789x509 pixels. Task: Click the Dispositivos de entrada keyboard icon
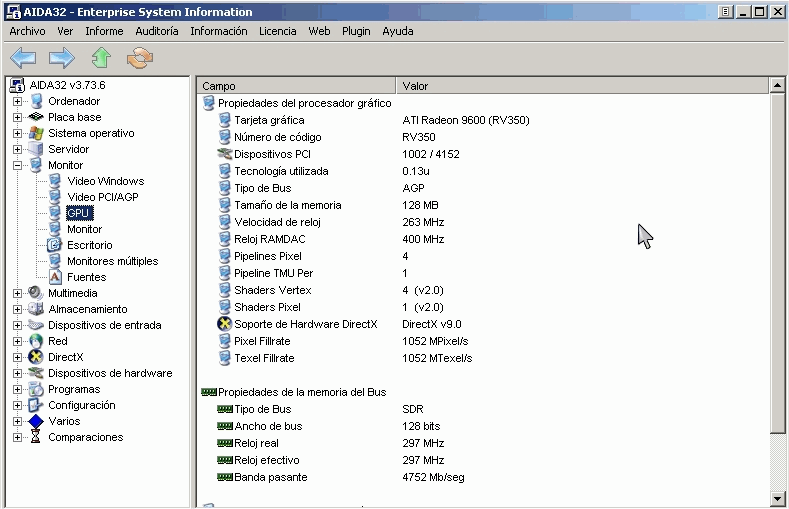point(36,325)
